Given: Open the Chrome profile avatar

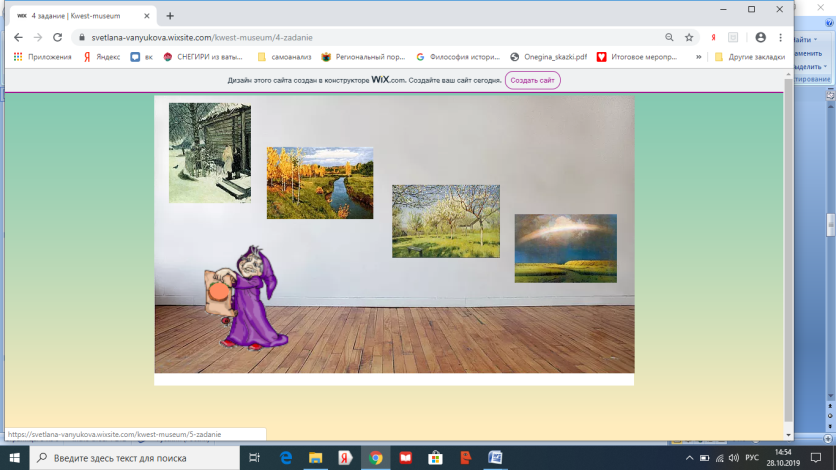Looking at the screenshot, I should coord(760,37).
